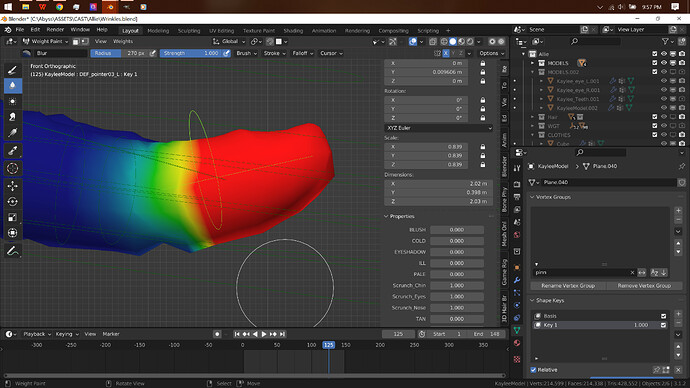Screen dimensions: 690x388
Task: Clear the vertex group filter text
Action: point(632,273)
